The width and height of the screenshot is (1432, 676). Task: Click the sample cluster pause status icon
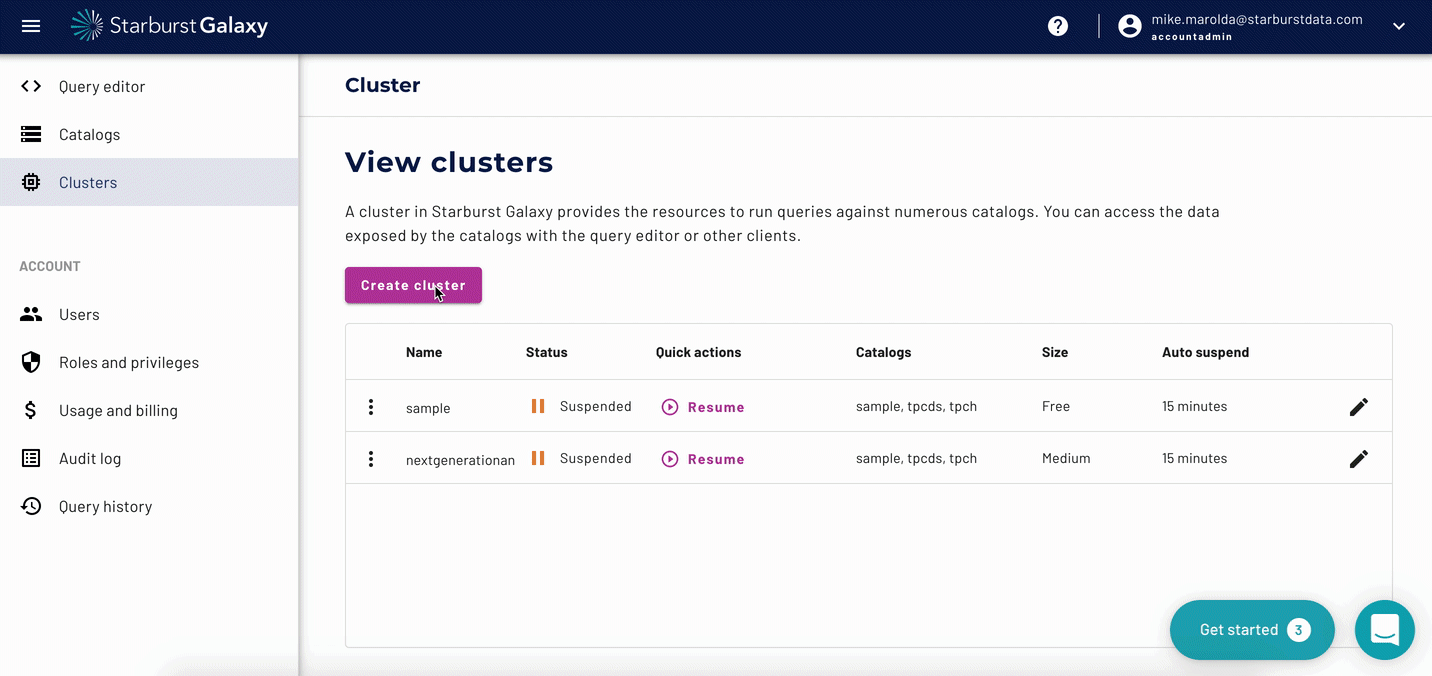[x=538, y=406]
